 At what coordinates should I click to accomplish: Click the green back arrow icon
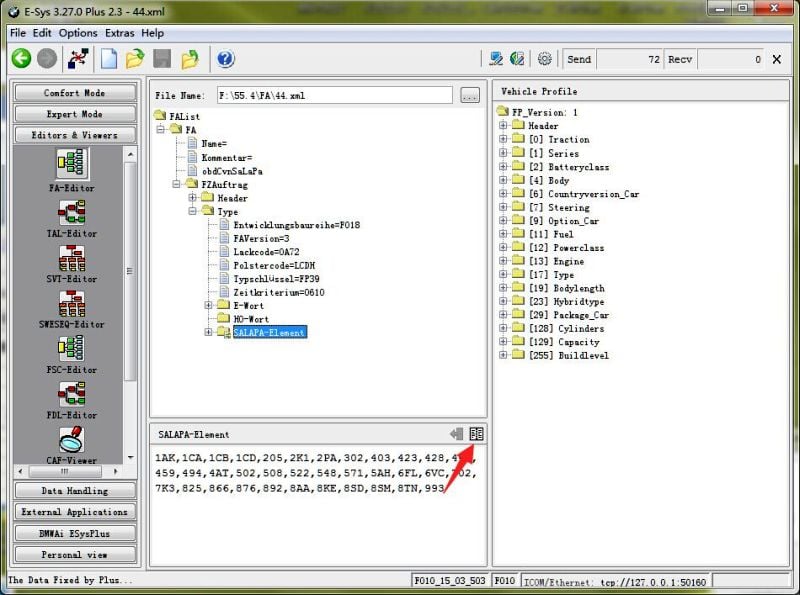(21, 59)
